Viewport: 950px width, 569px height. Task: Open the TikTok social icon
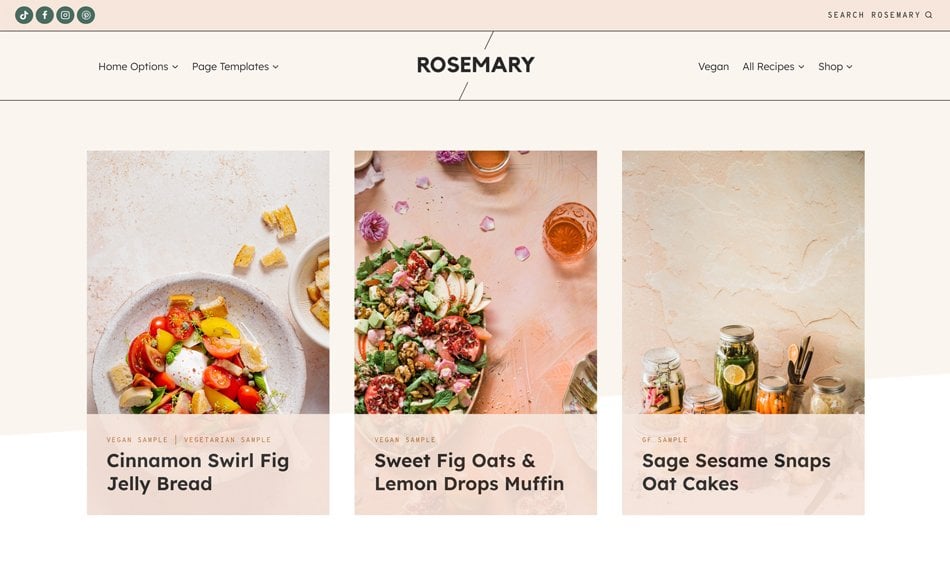24,15
